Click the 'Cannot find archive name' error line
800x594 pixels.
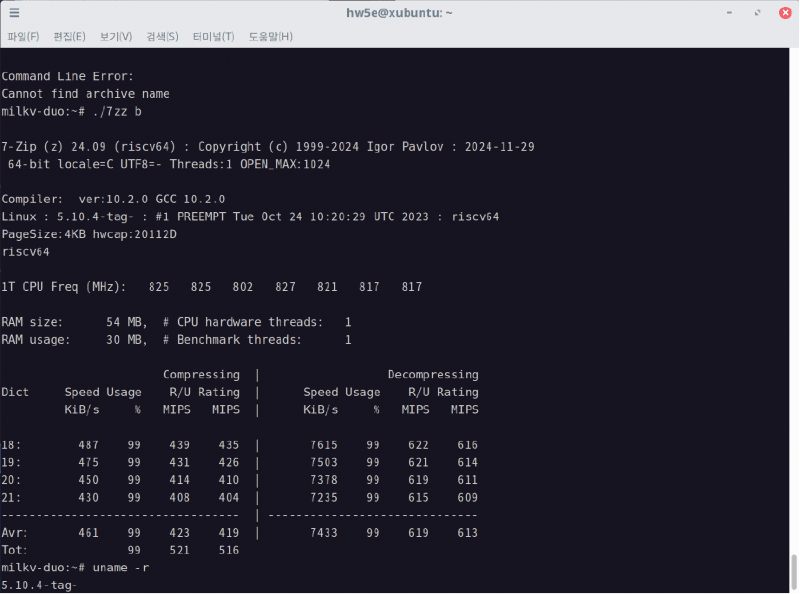point(85,94)
